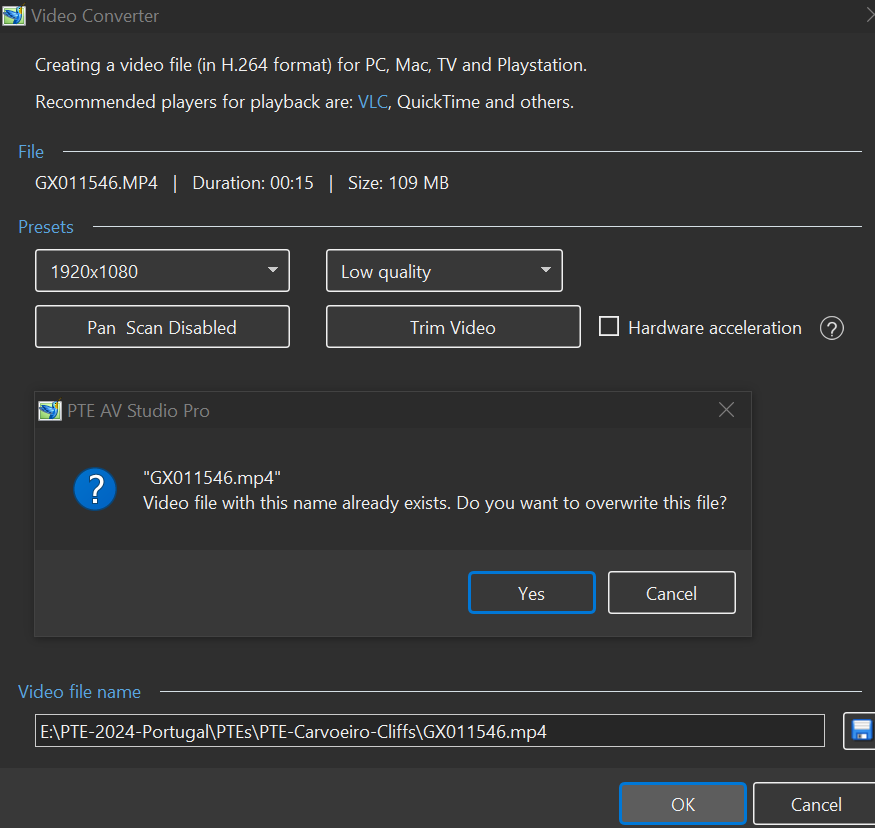Click the Video Converter window title icon
The height and width of the screenshot is (828, 875).
click(x=13, y=15)
